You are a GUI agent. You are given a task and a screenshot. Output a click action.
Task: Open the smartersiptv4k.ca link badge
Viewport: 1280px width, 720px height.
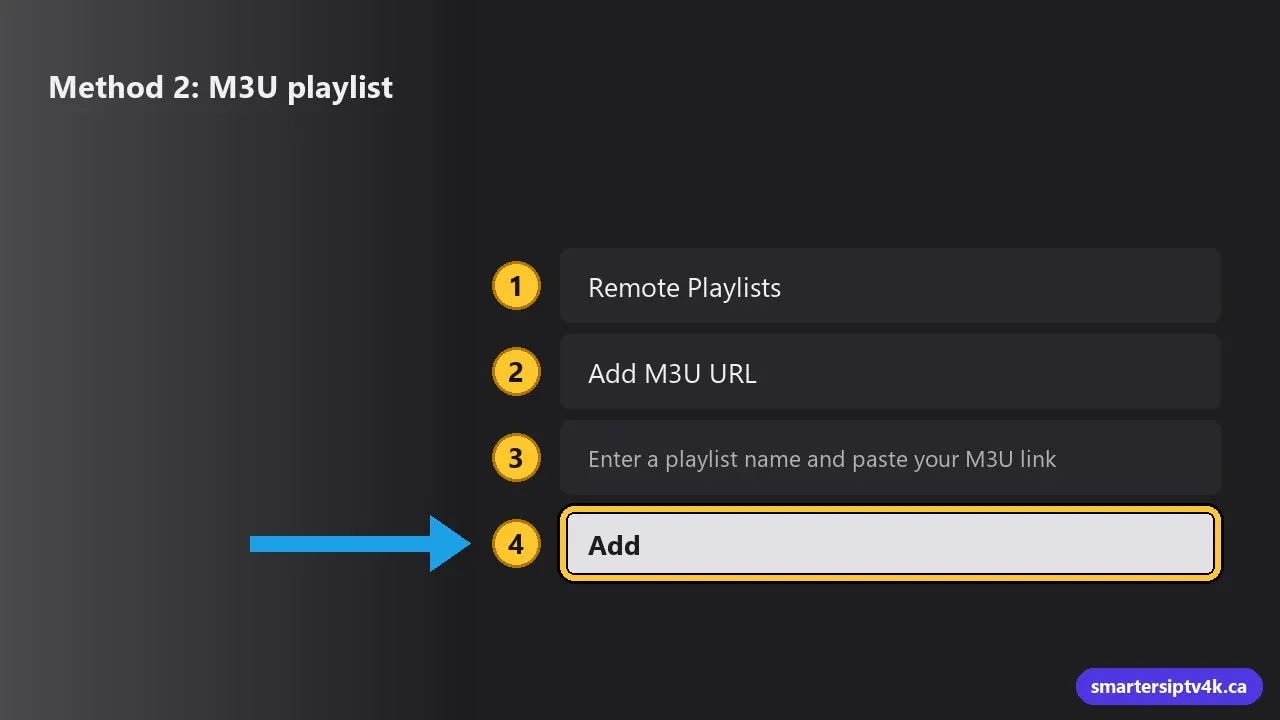pyautogui.click(x=1169, y=687)
